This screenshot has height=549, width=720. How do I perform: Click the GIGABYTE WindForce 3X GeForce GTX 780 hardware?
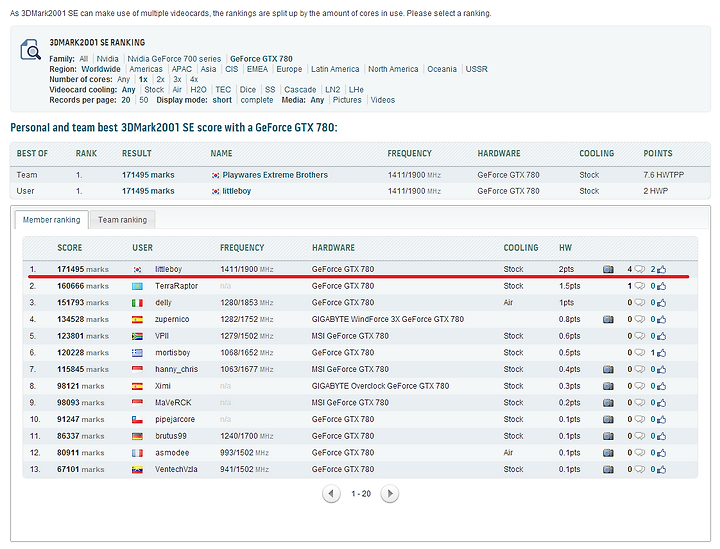[x=388, y=319]
